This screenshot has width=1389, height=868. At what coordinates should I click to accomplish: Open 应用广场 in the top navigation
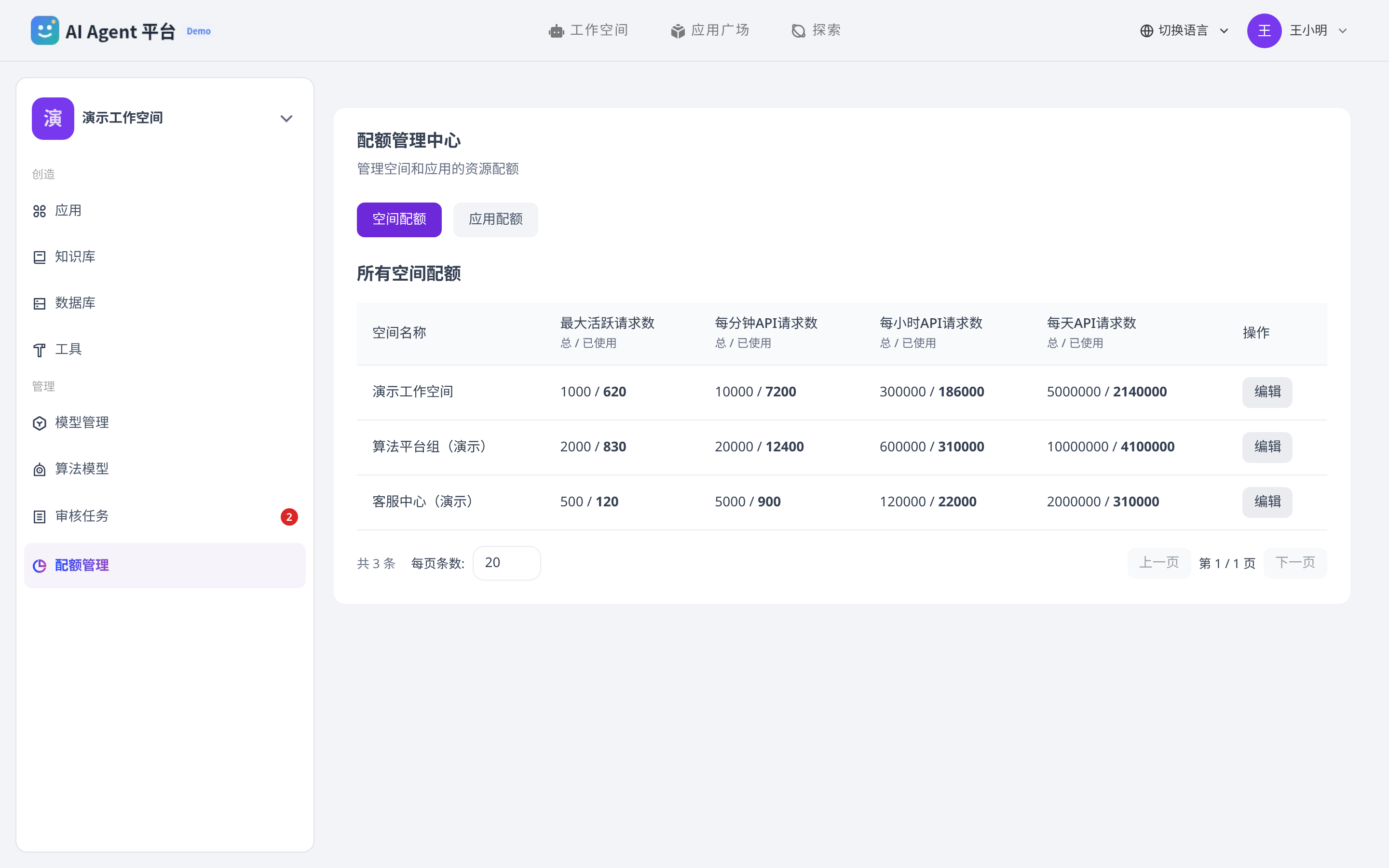coord(710,30)
